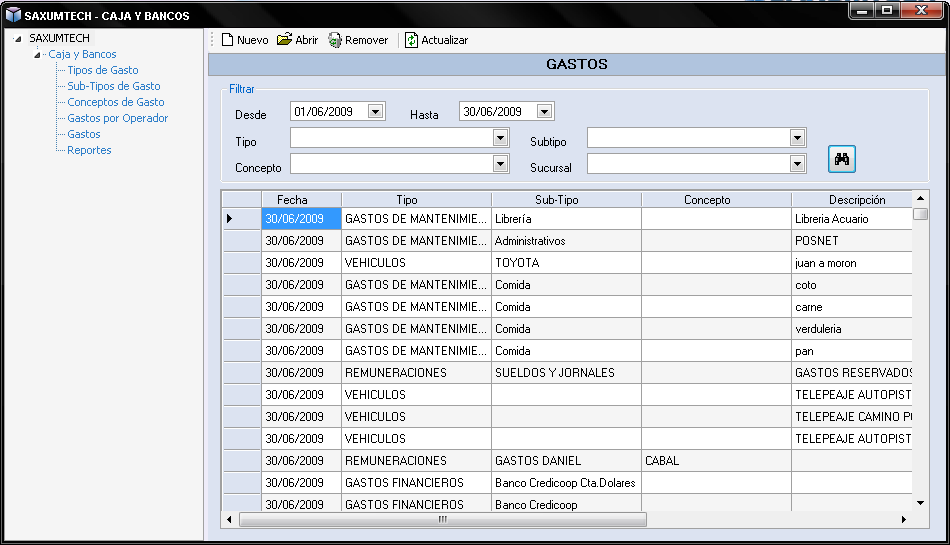Select the POSNET description cell
Viewport: 950px width, 545px height.
(852, 241)
